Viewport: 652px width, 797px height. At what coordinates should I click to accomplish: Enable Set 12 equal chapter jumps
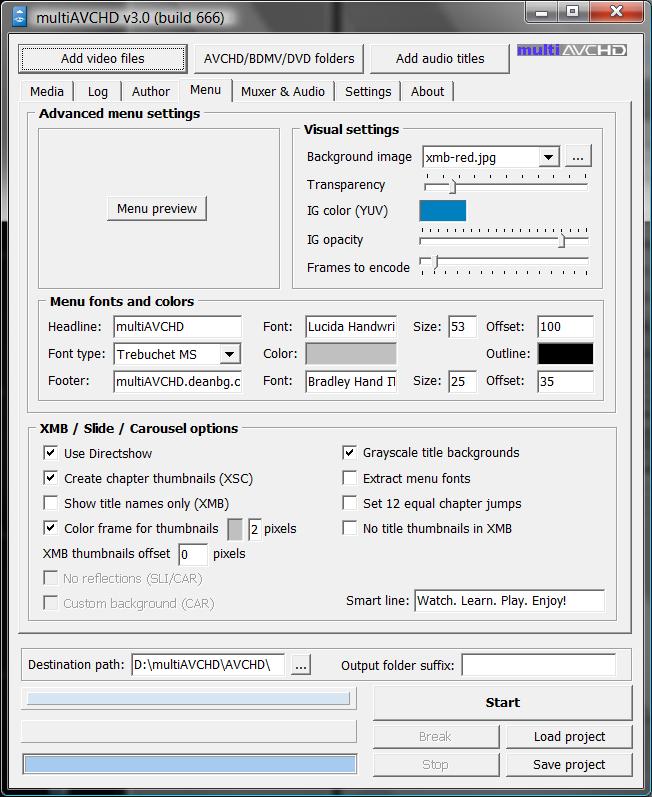[x=350, y=503]
